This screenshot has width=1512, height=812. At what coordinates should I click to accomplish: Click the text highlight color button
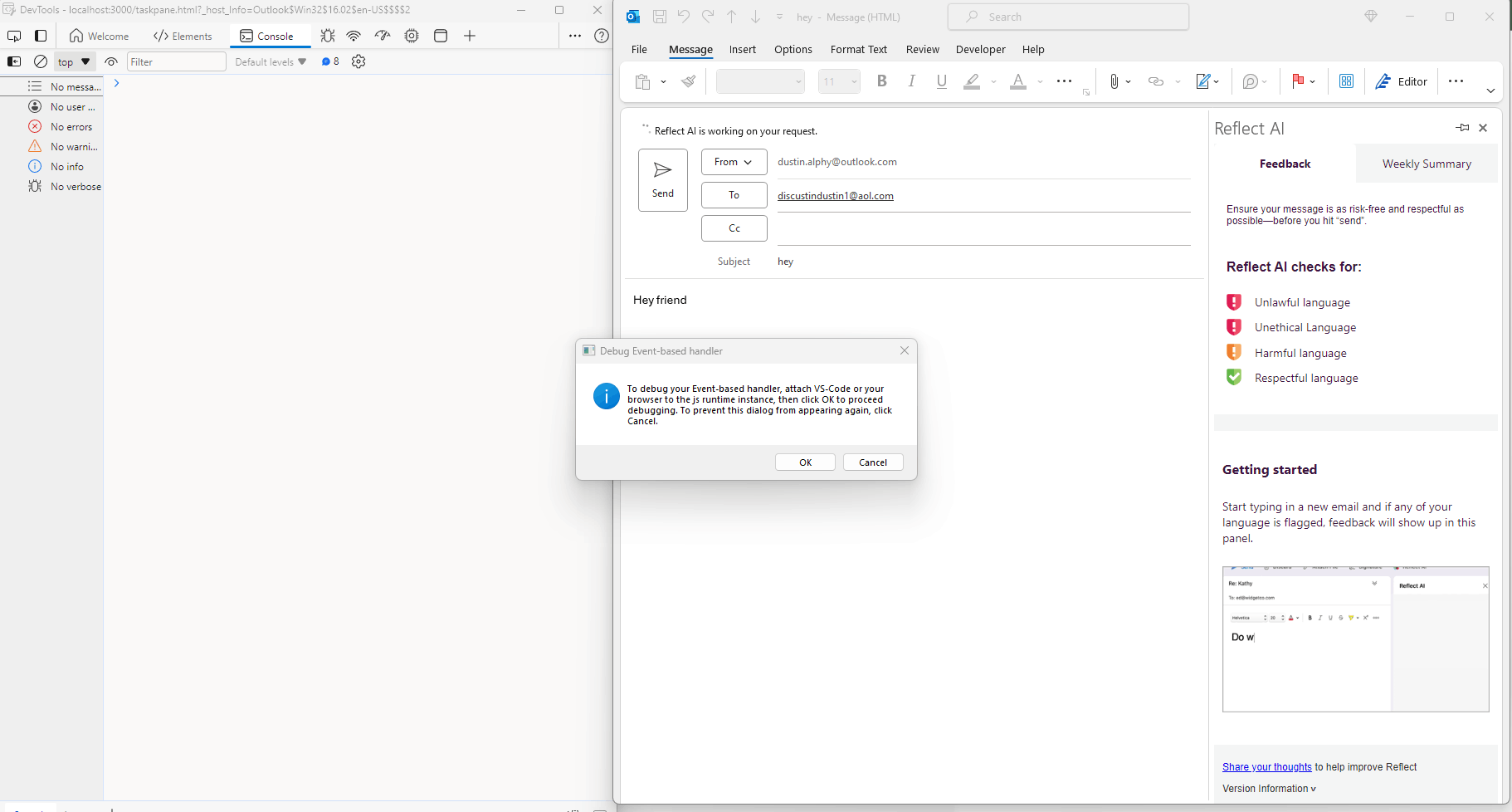point(972,81)
